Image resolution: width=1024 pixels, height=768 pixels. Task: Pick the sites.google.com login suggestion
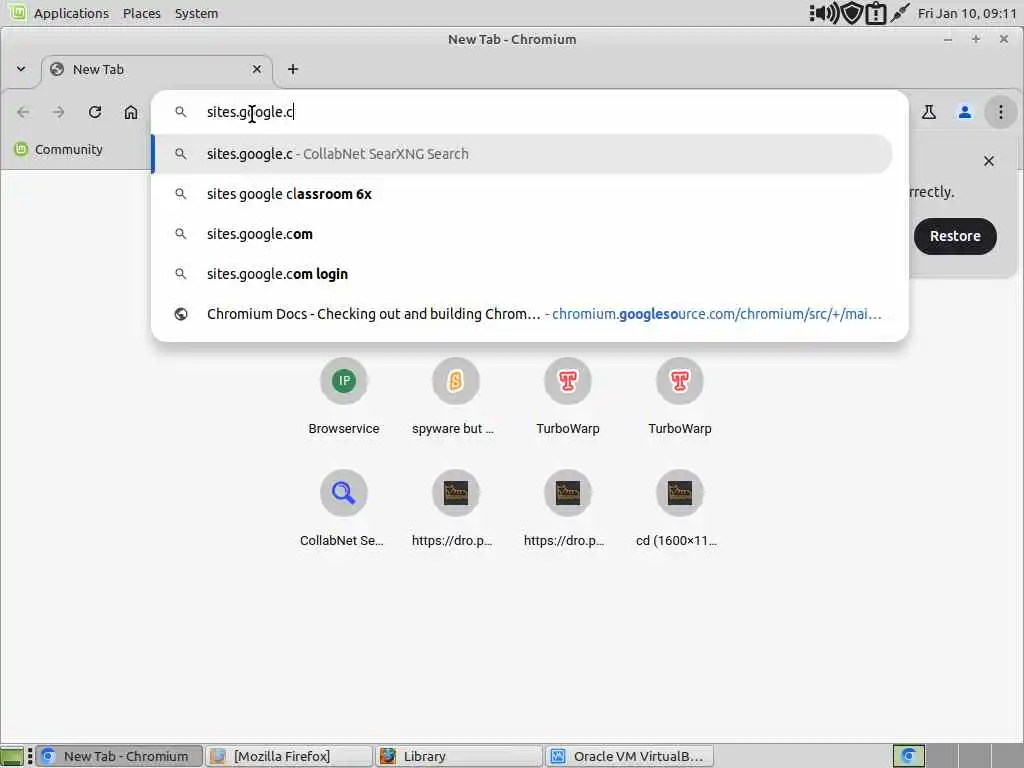click(x=522, y=274)
